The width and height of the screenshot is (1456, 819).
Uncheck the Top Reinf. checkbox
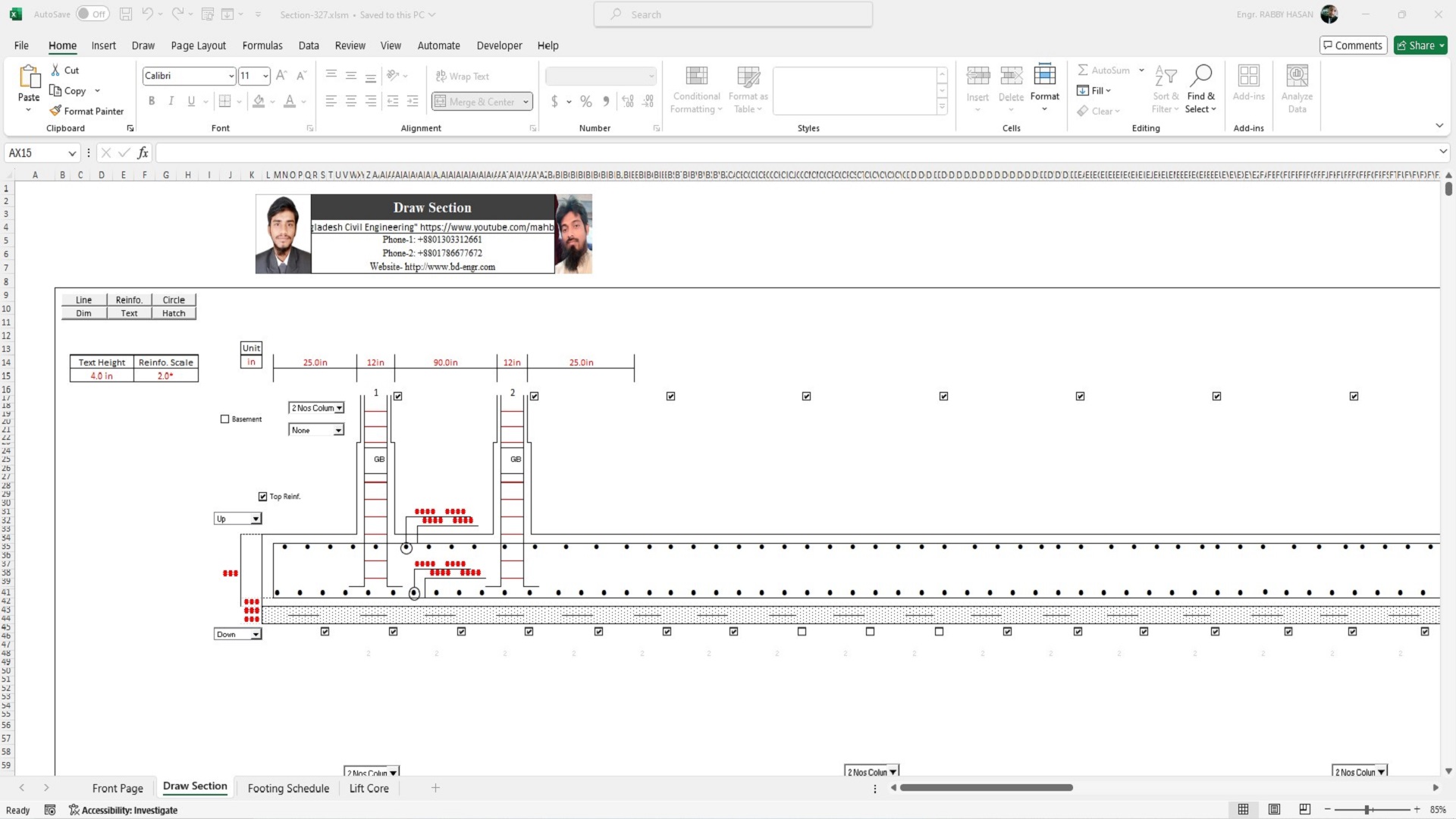262,497
